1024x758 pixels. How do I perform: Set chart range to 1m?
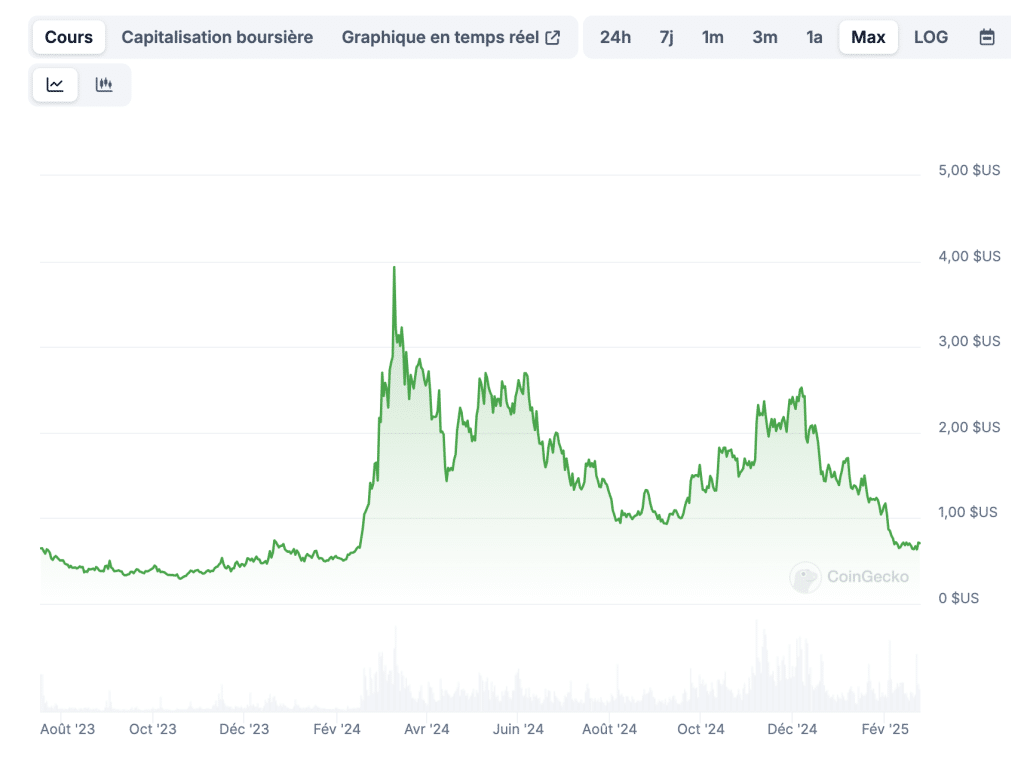(712, 37)
